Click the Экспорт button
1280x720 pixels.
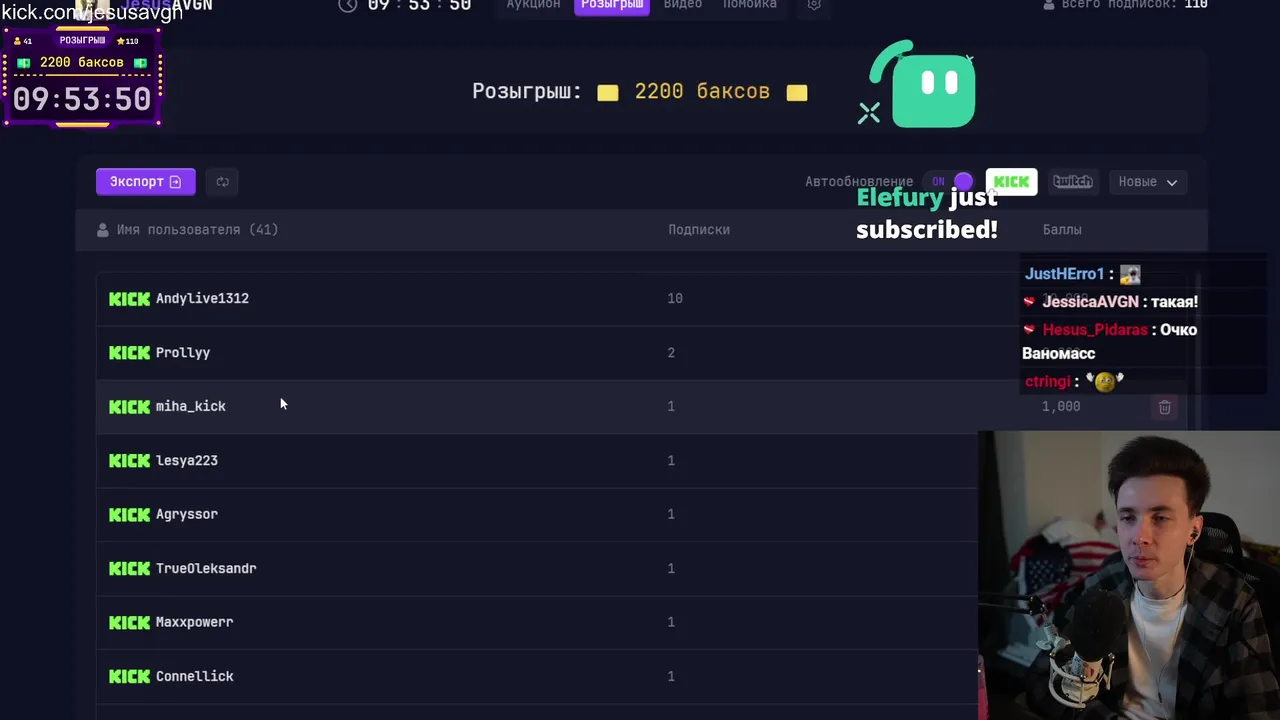pos(145,181)
